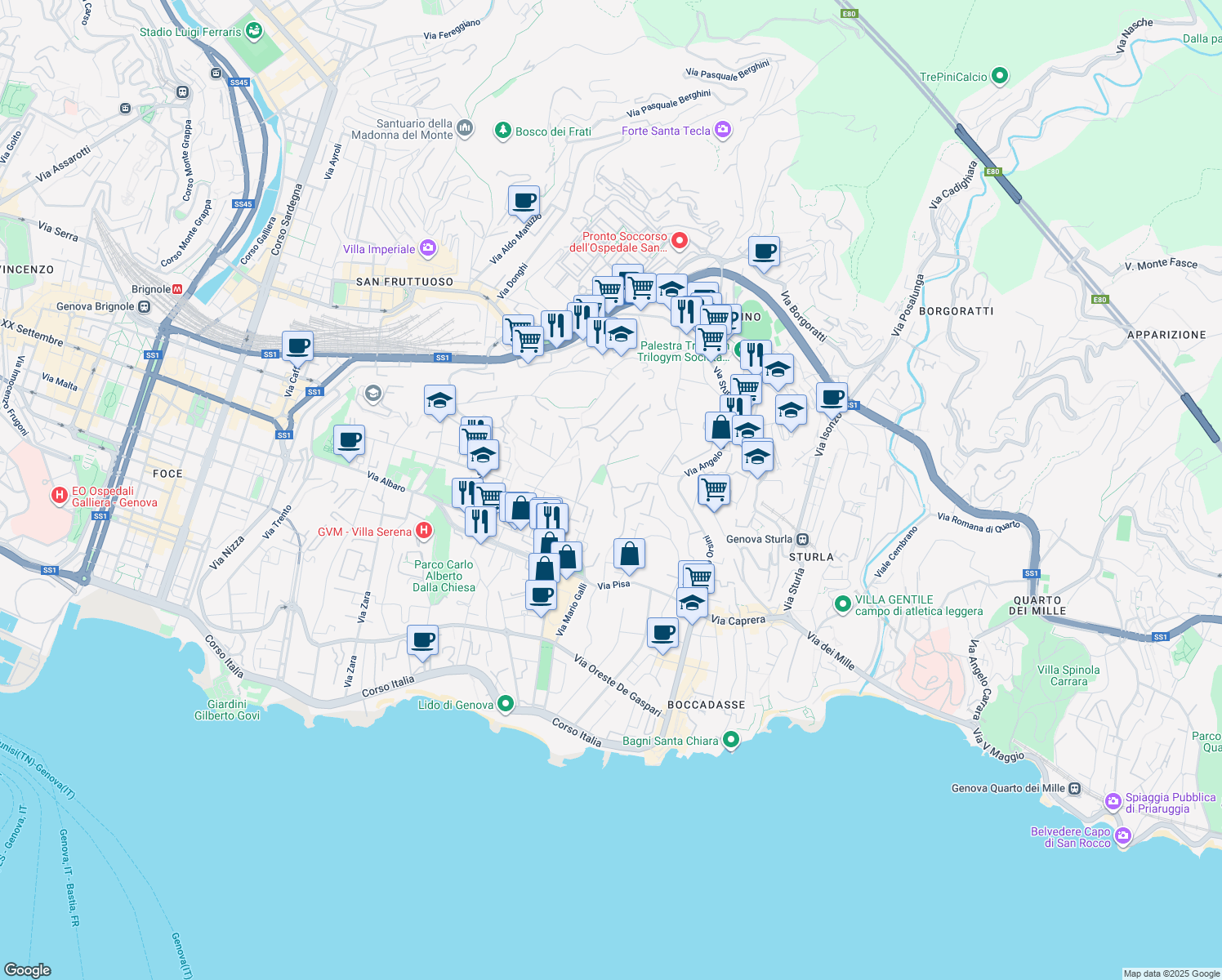Click grocery cart marker below Via Angelo
Viewport: 1222px width, 980px height.
pyautogui.click(x=714, y=492)
